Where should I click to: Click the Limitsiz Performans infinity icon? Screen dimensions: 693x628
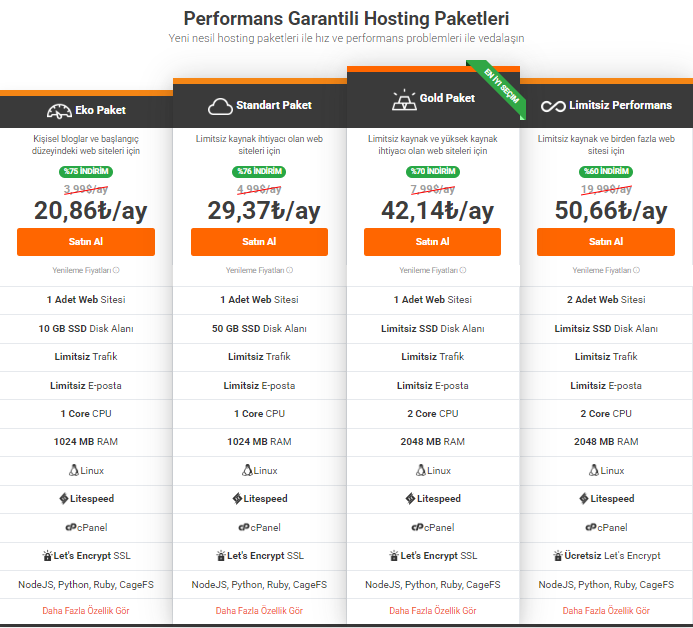pos(553,105)
